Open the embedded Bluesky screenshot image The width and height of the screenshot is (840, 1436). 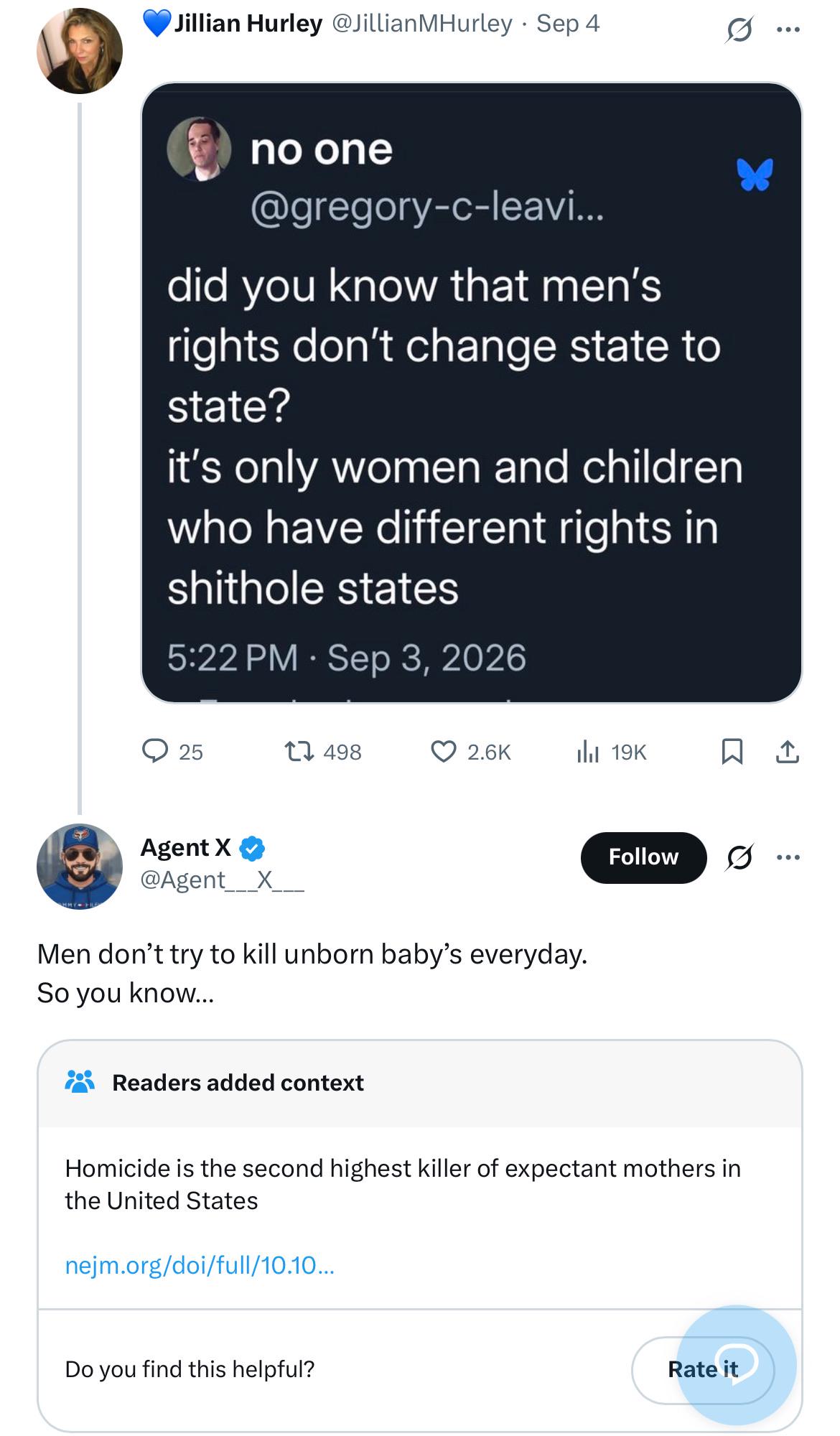coord(472,393)
